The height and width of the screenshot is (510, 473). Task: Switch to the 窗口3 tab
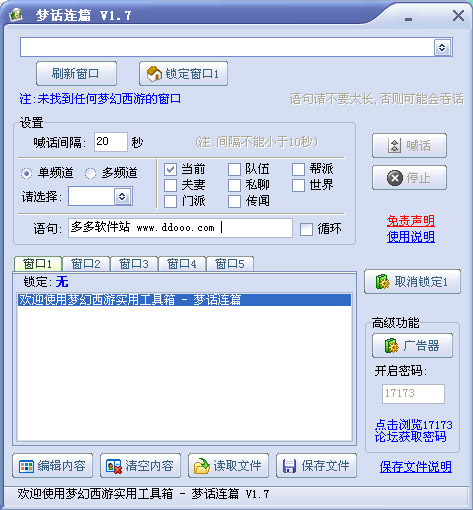pos(134,264)
